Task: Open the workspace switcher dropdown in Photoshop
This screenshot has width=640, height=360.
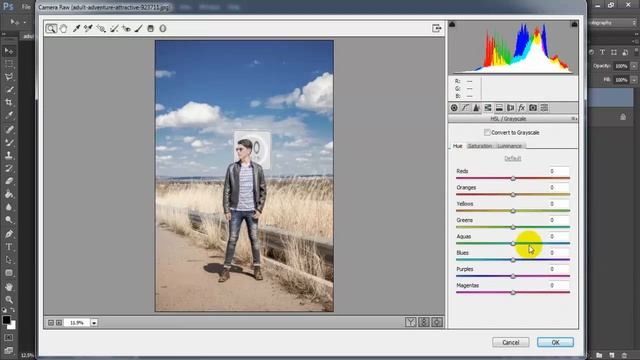Action: point(634,23)
